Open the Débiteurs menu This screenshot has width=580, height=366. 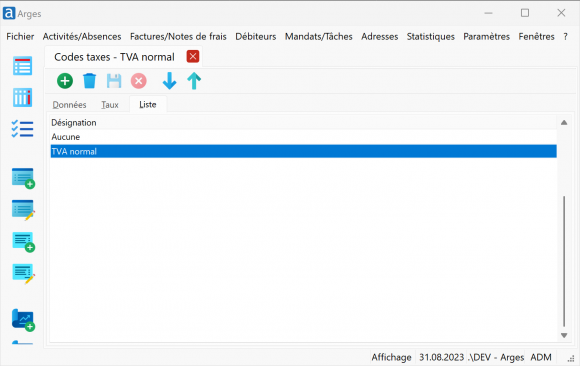[256, 36]
